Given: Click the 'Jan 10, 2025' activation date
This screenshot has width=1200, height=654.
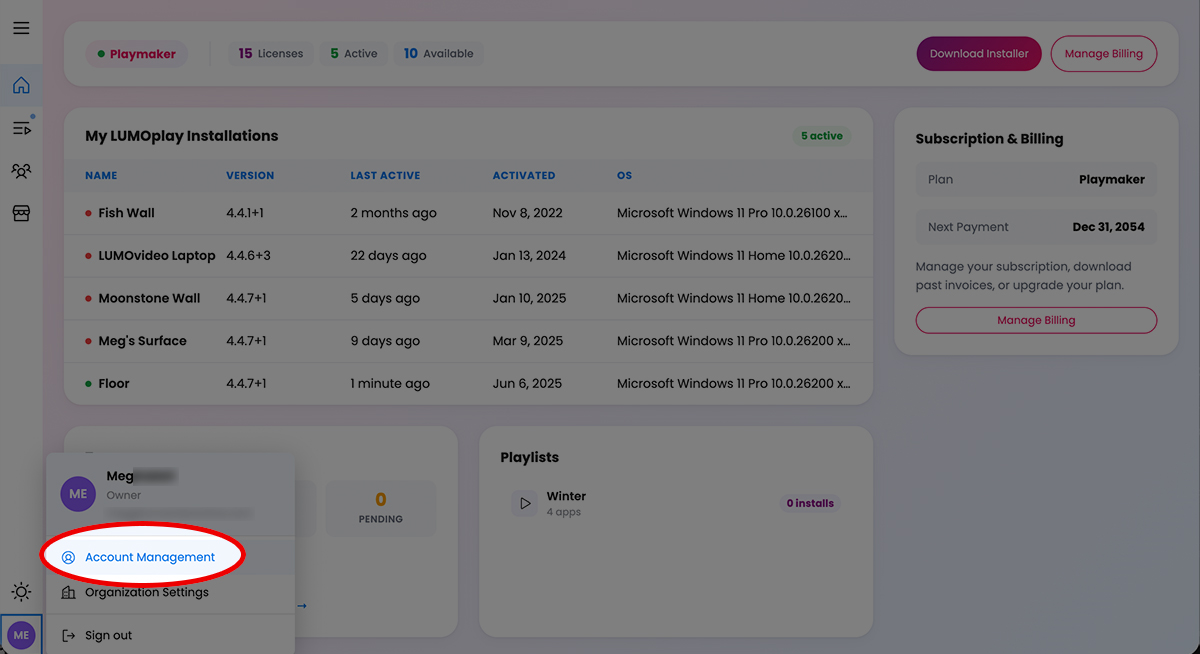Looking at the screenshot, I should pos(529,298).
